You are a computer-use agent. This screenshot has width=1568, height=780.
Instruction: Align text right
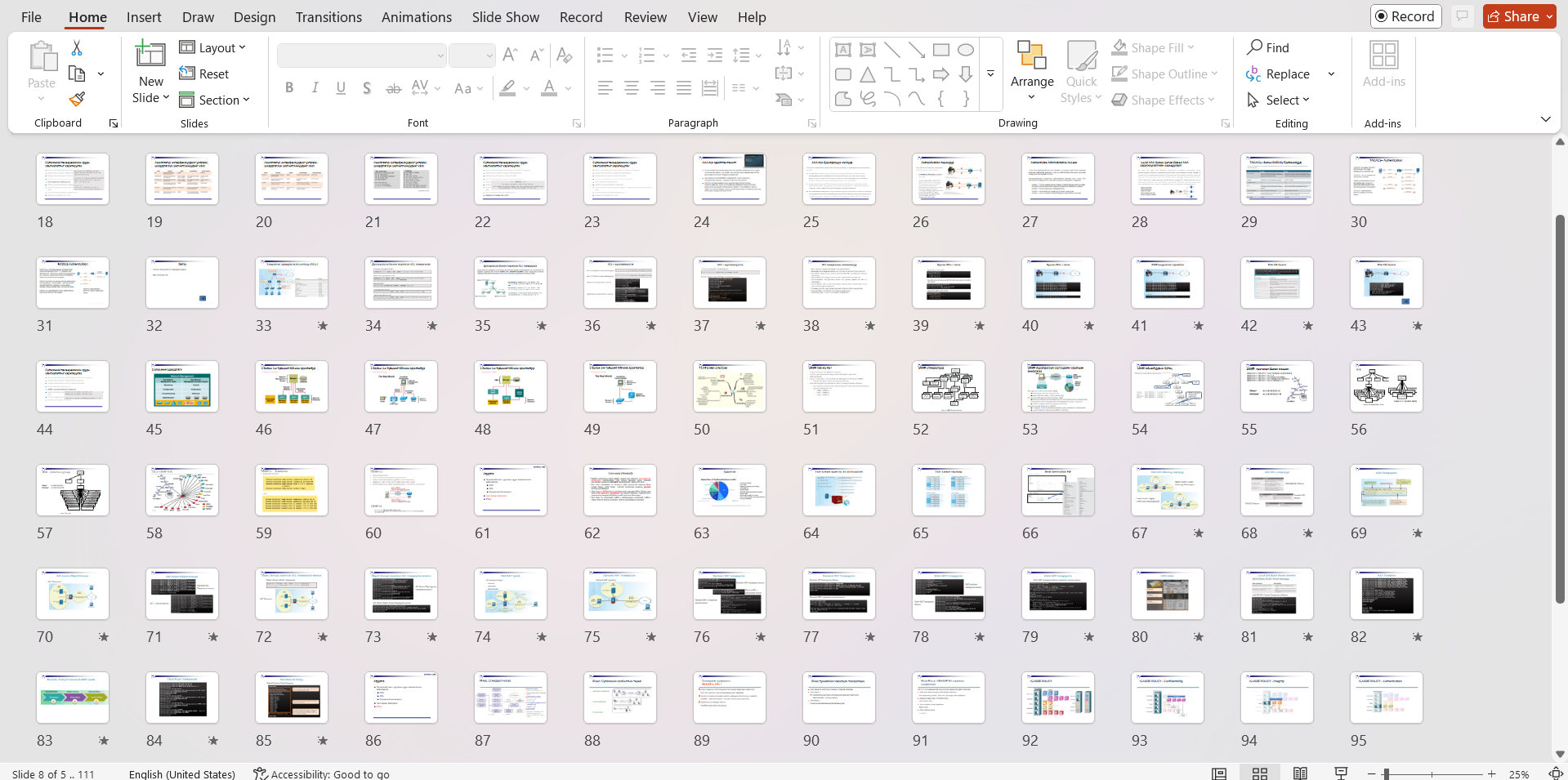pos(658,88)
